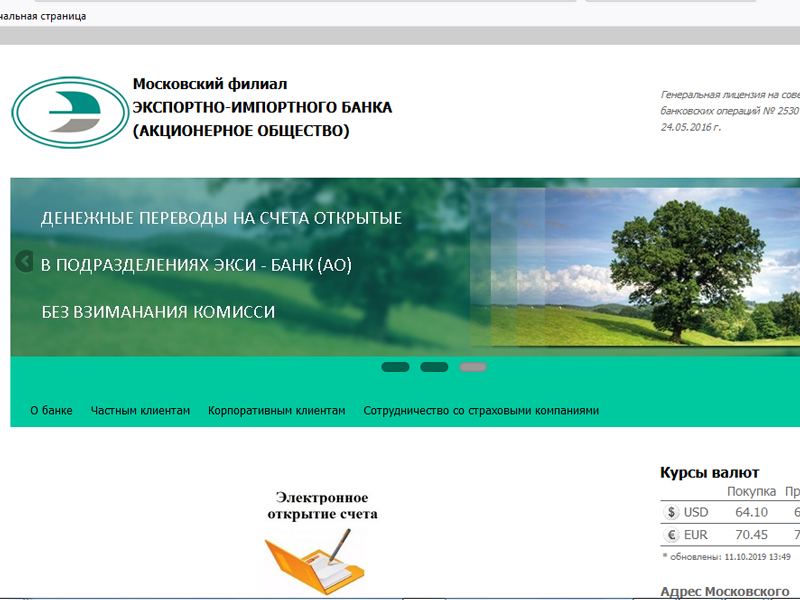Click banner text "В ПОДРАЗДЕЛЕНИЯХ ЭКСИ - БАНК (АО)"
The height and width of the screenshot is (600, 800).
tap(196, 265)
